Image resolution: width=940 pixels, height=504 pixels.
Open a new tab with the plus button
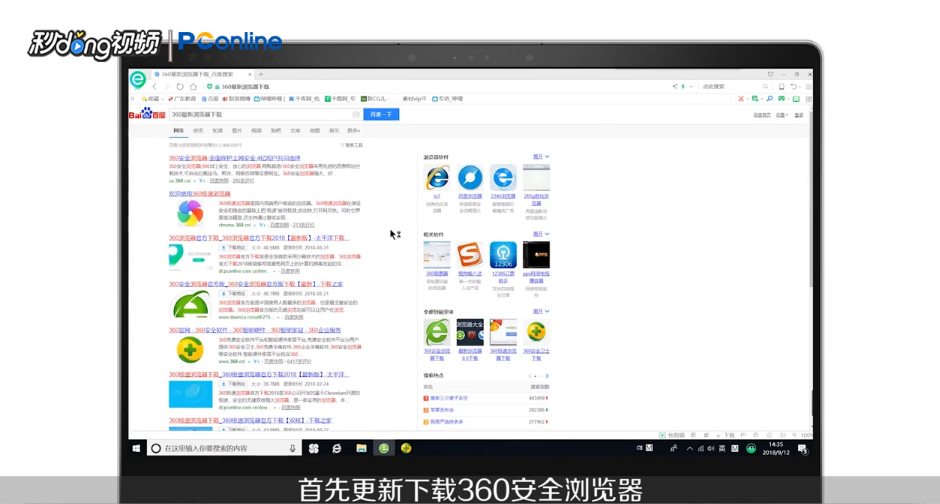[261, 74]
